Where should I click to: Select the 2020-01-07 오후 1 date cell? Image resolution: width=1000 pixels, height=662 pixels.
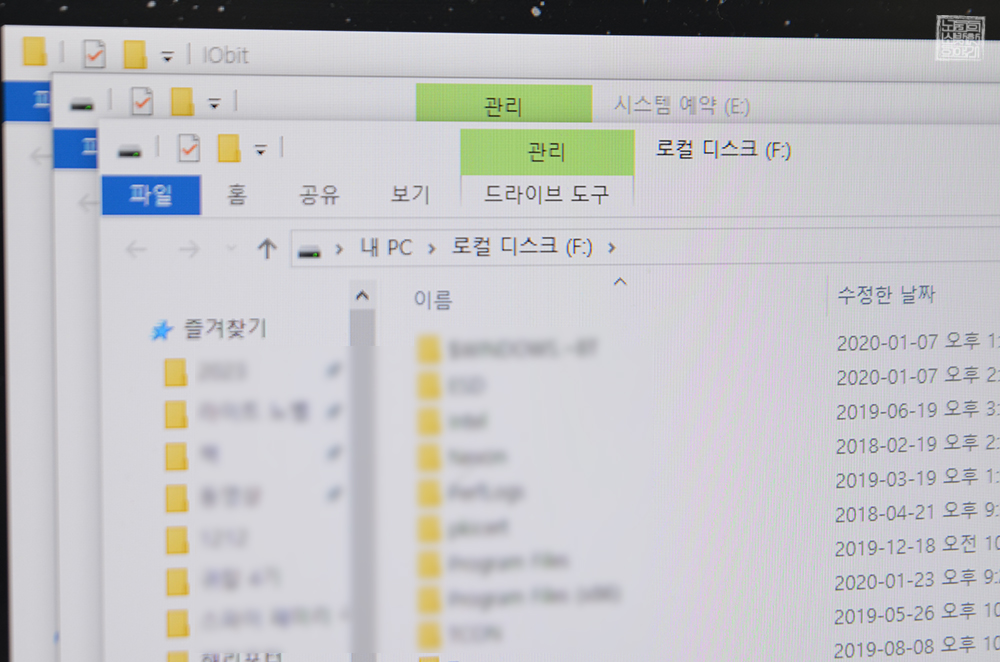pos(918,342)
